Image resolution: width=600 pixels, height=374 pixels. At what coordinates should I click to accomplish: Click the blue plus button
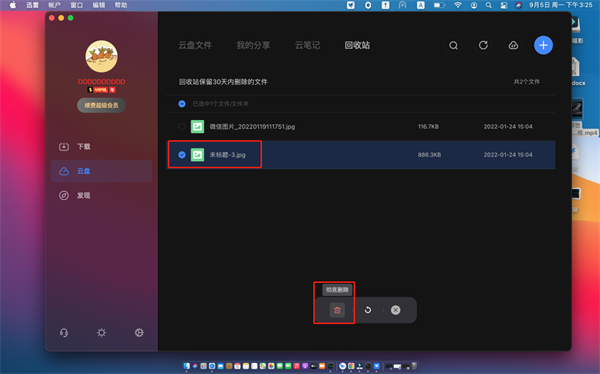pos(543,45)
